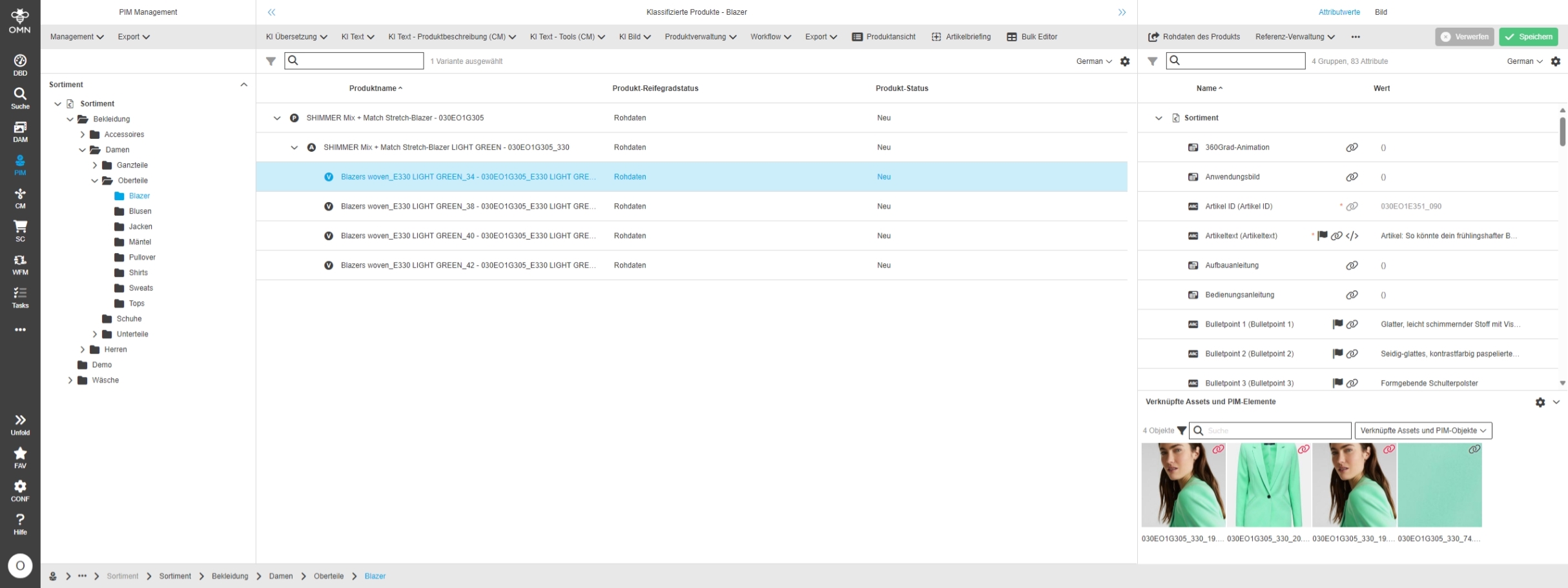
Task: Expand the Ganzteile folder
Action: pyautogui.click(x=95, y=165)
